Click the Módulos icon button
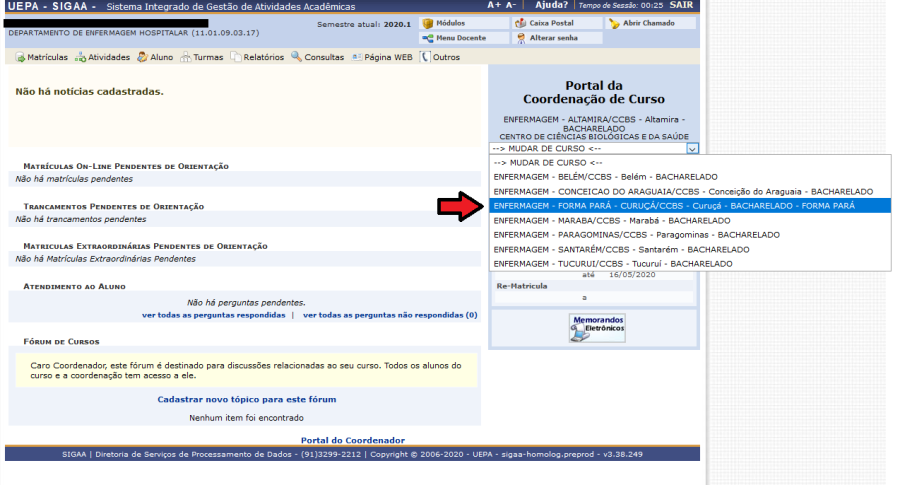 [x=428, y=23]
